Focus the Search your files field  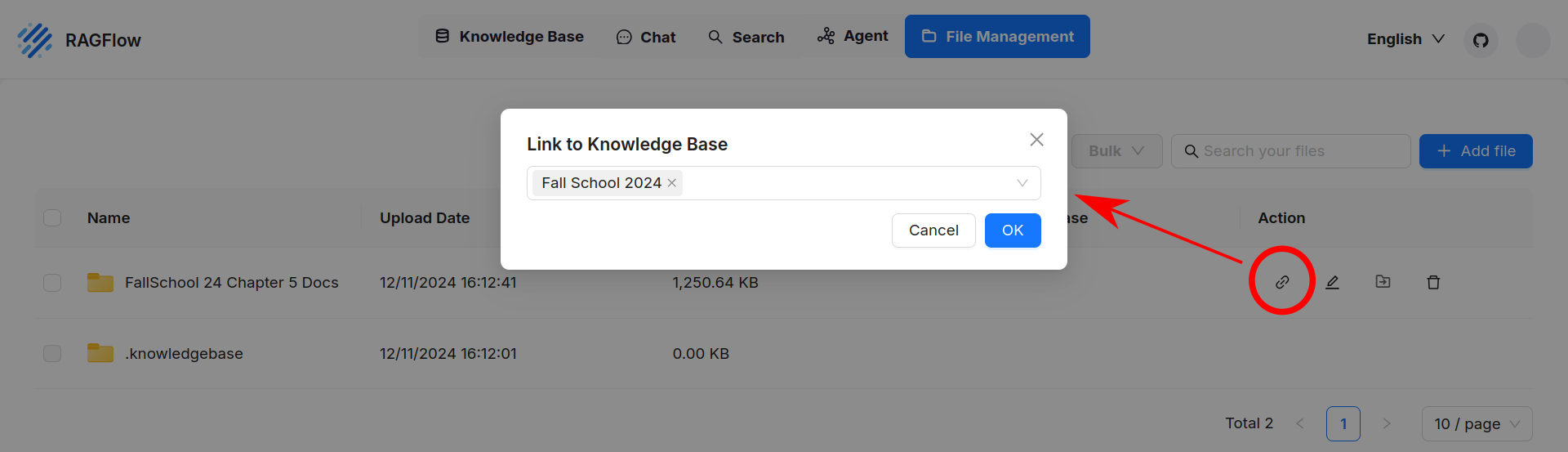(x=1290, y=151)
